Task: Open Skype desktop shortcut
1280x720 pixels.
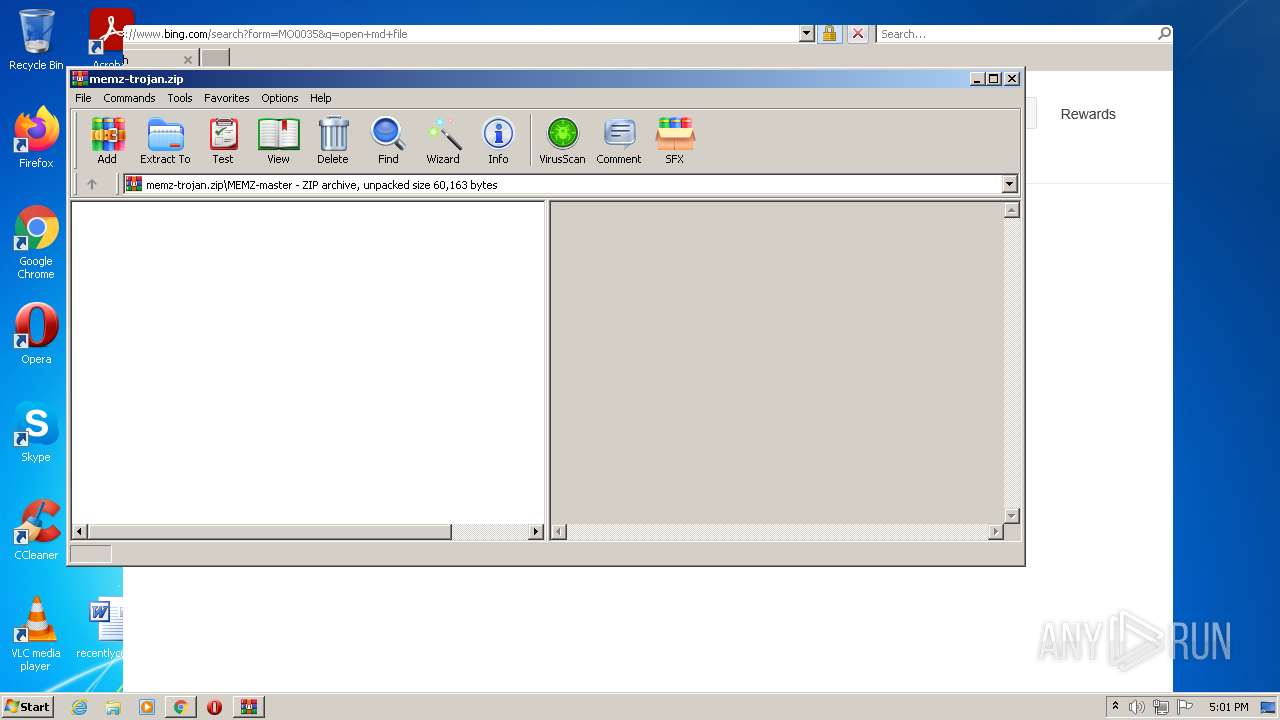Action: [36, 432]
